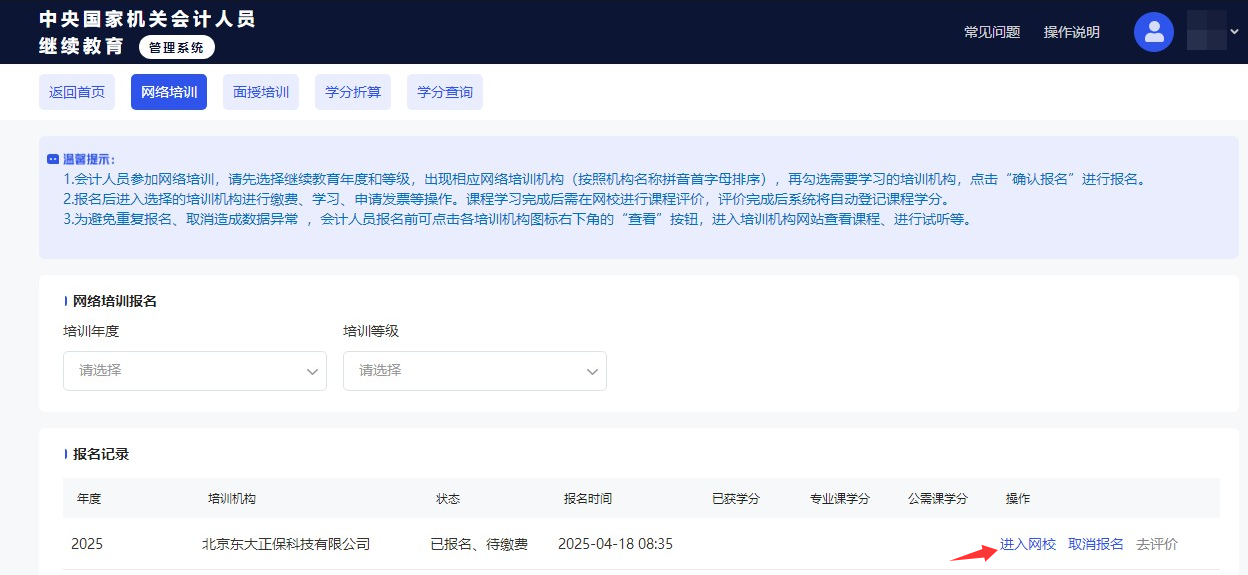Switch to the 学分查询 tab
The width and height of the screenshot is (1248, 575).
pyautogui.click(x=445, y=92)
